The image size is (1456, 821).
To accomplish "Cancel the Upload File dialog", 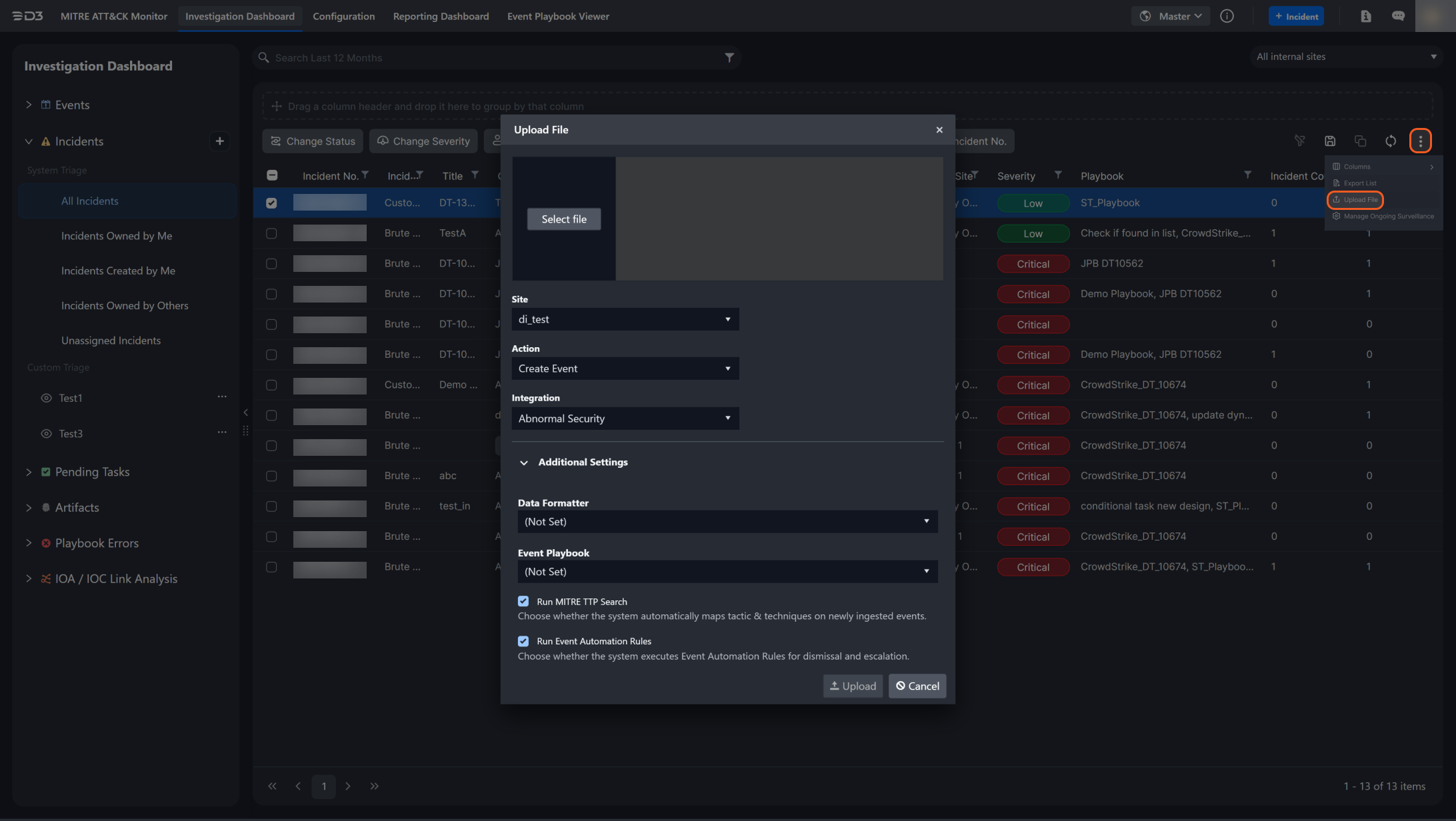I will click(x=917, y=686).
